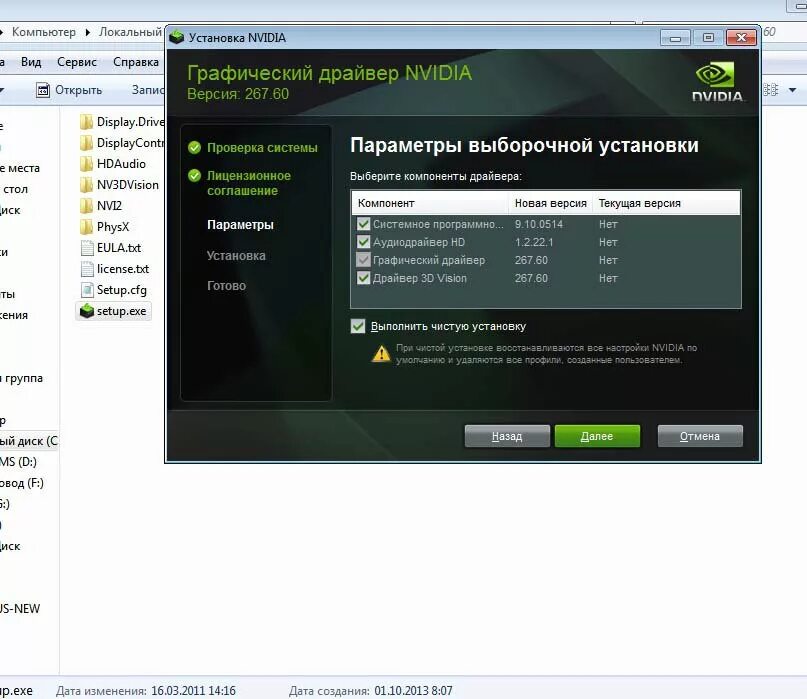Select the Драйвер 3D Vision row label
807x699 pixels.
tap(420, 278)
